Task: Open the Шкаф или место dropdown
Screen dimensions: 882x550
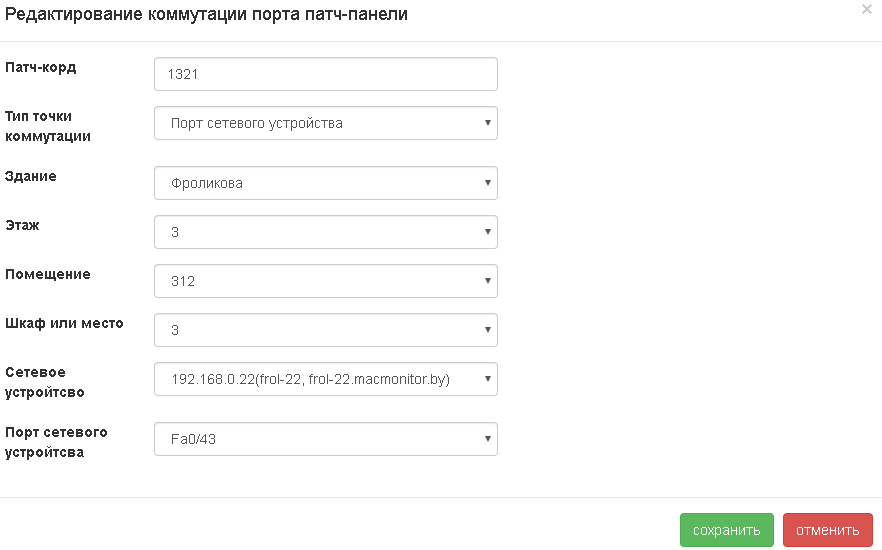Action: point(326,330)
